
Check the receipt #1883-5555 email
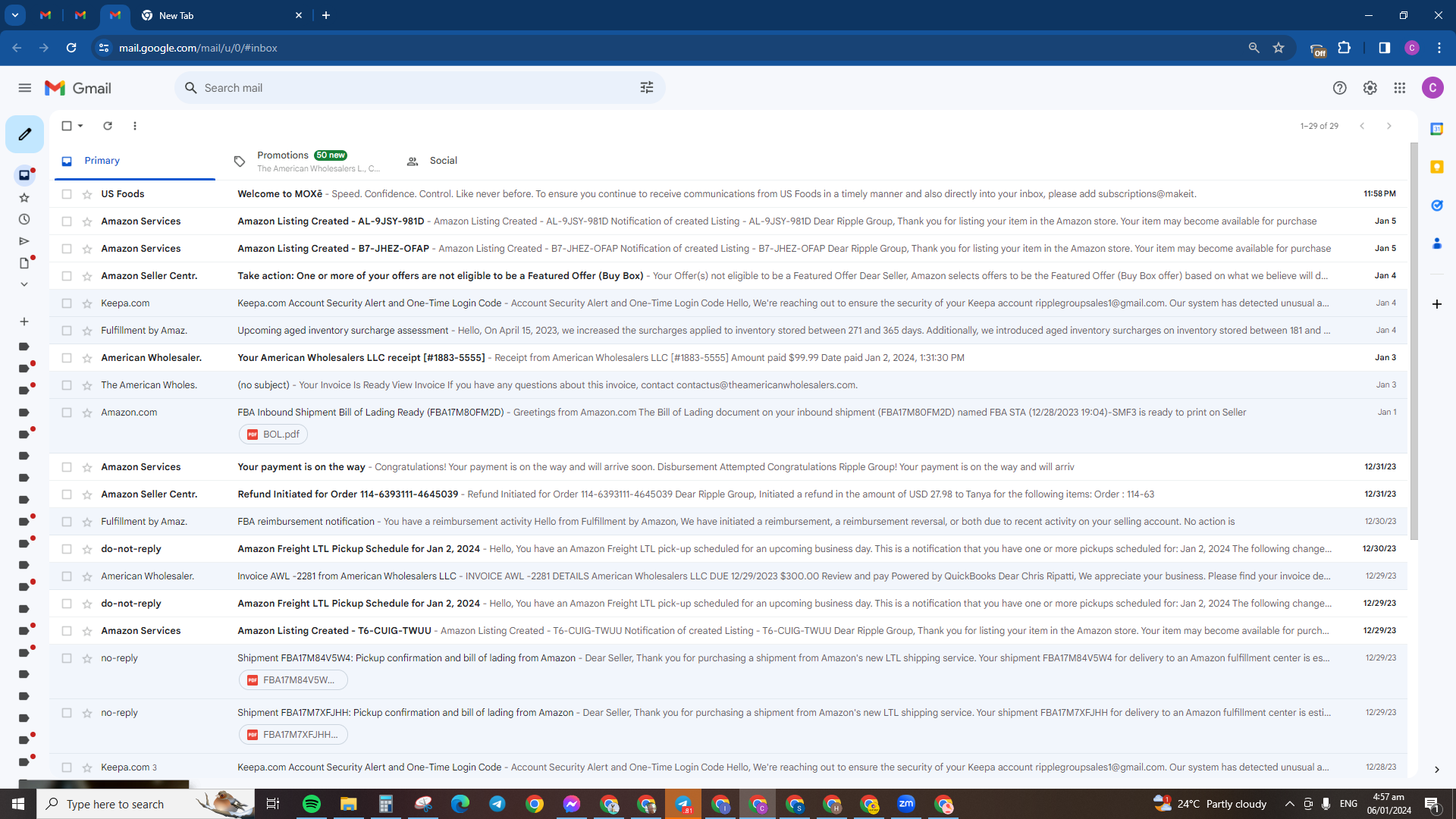67,358
